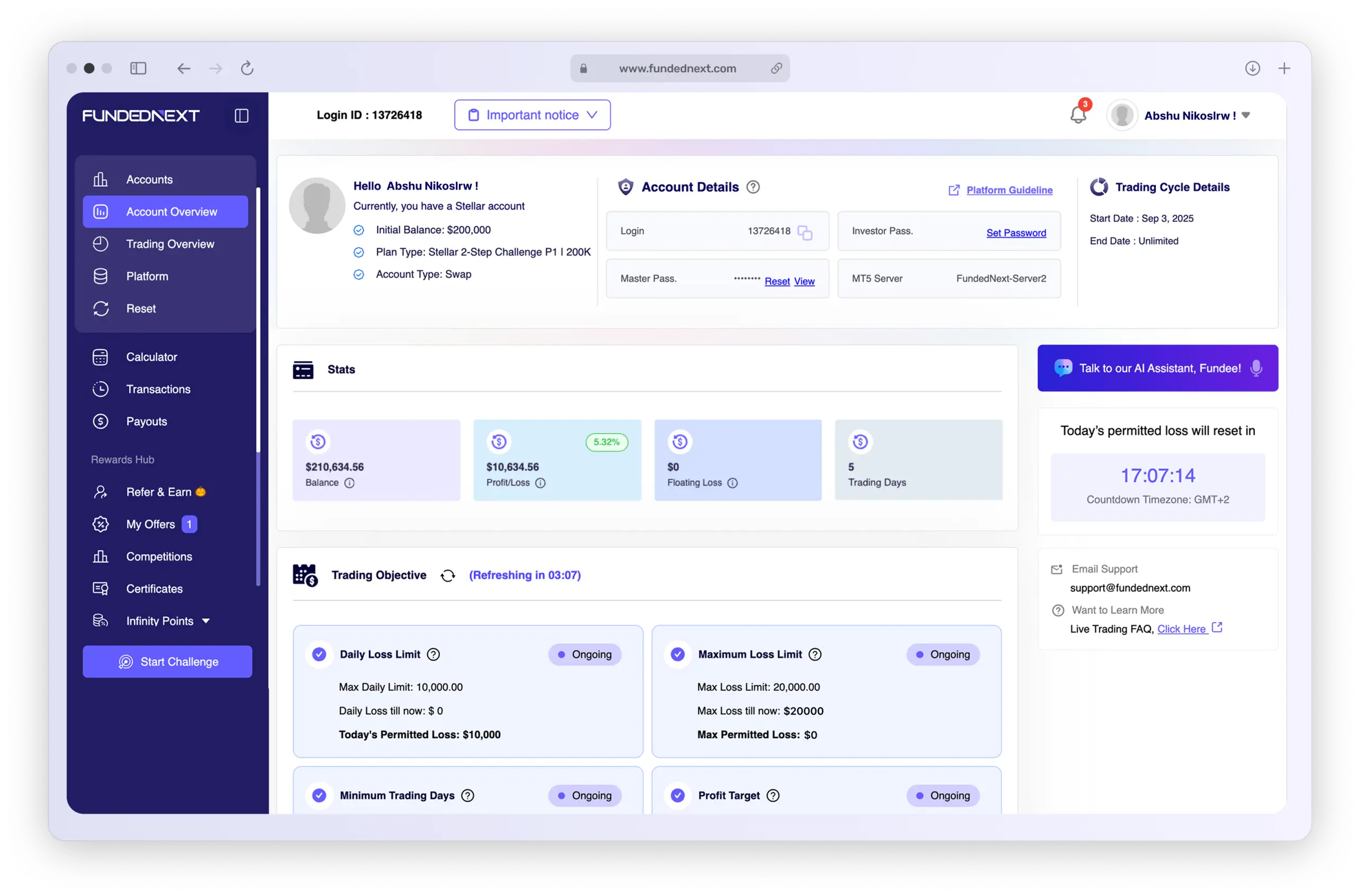This screenshot has width=1360, height=896.
Task: Go to Trading Overview
Action: (165, 244)
